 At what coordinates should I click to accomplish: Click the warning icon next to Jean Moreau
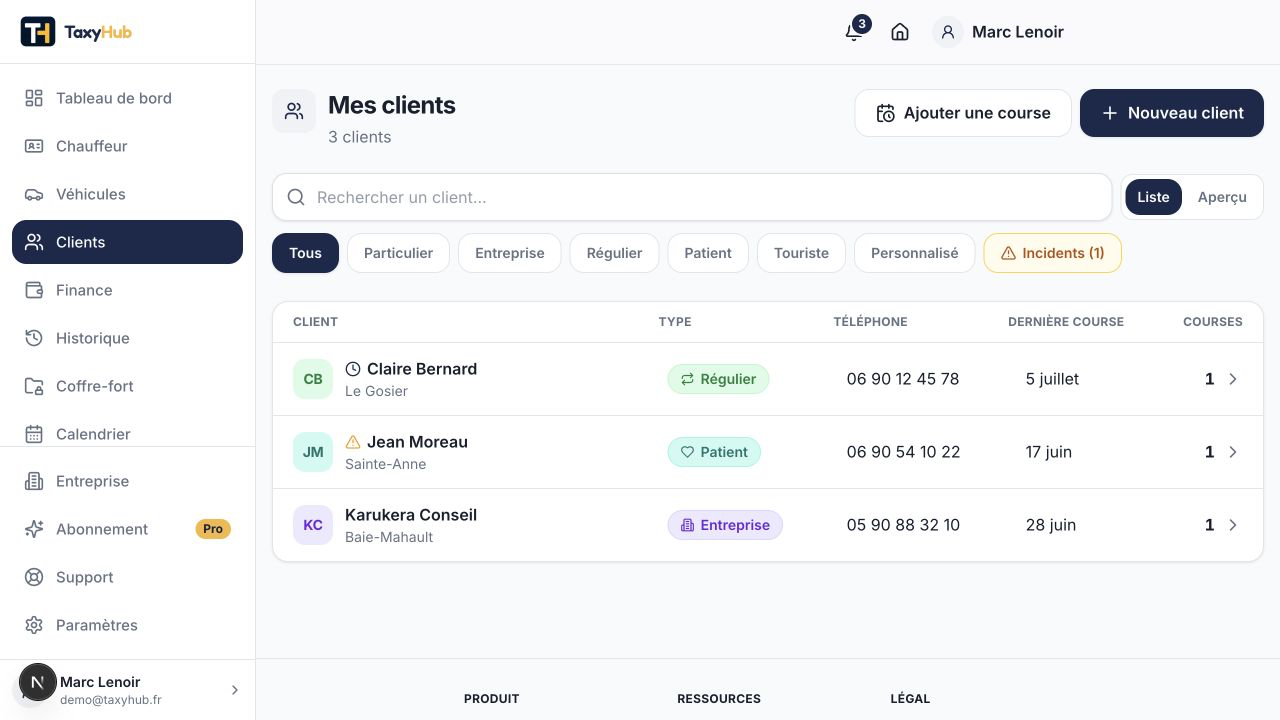[353, 442]
